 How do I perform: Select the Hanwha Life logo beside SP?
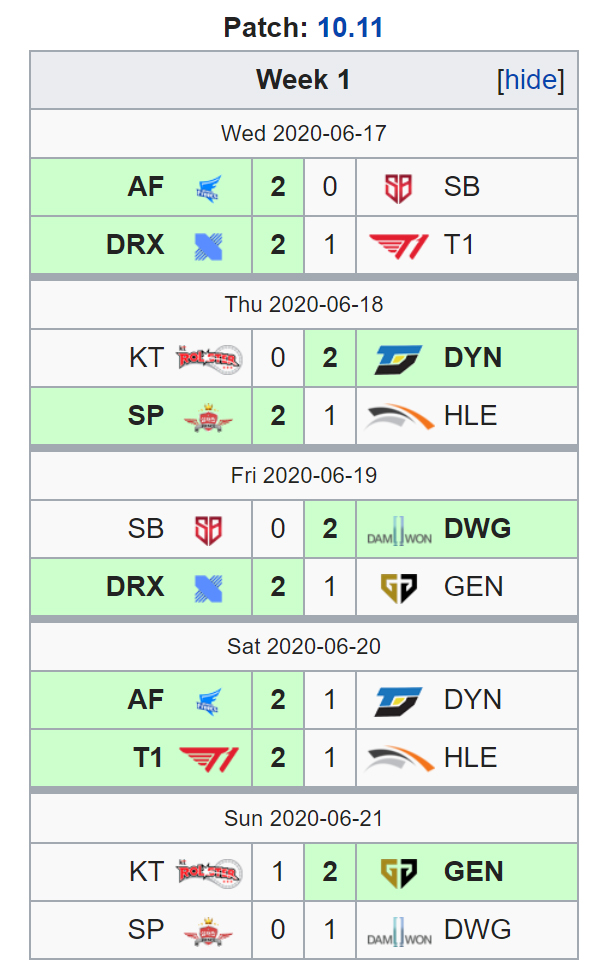pyautogui.click(x=399, y=417)
